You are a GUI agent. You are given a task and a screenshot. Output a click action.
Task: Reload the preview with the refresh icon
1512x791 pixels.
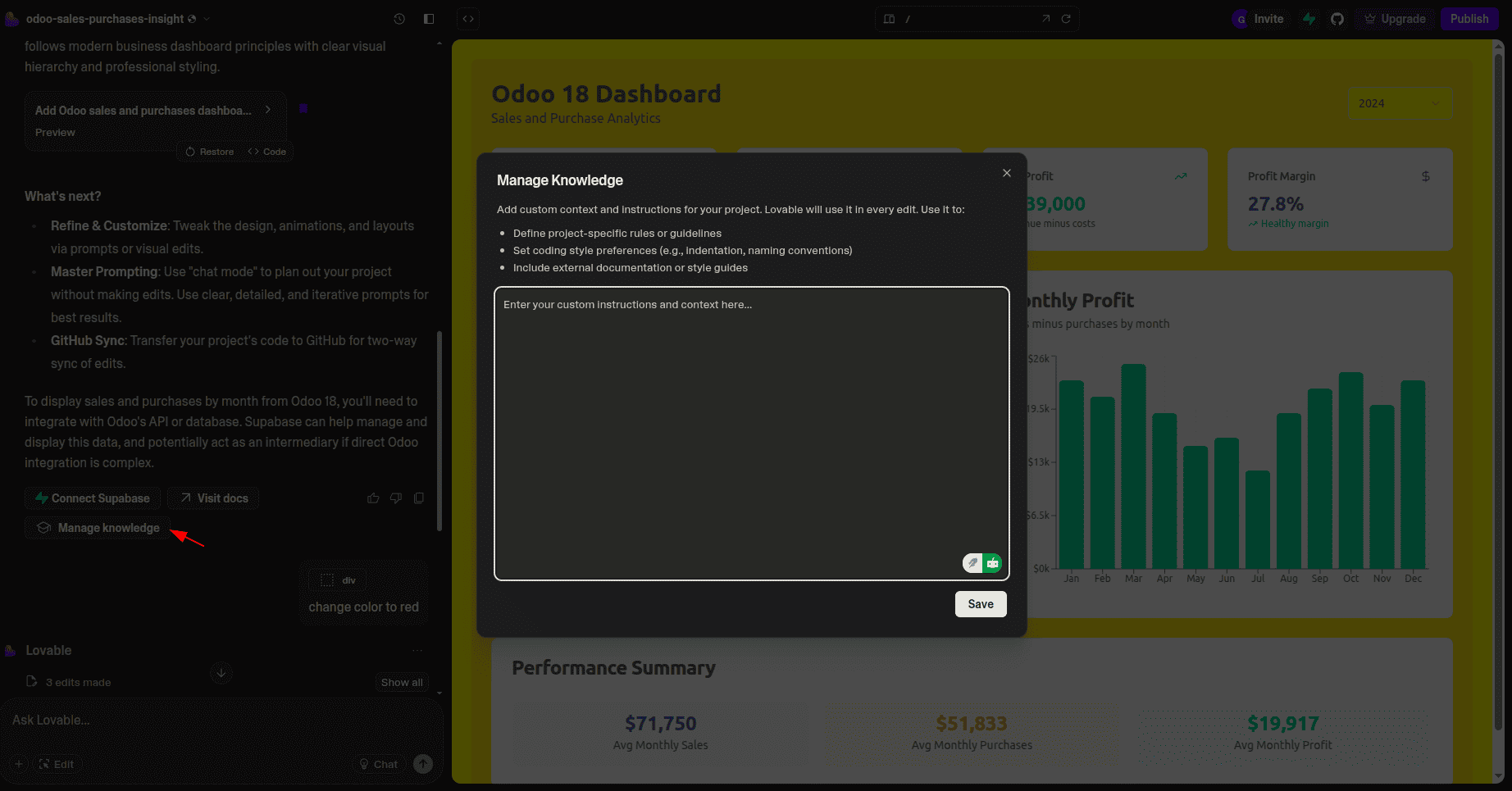pyautogui.click(x=1066, y=19)
